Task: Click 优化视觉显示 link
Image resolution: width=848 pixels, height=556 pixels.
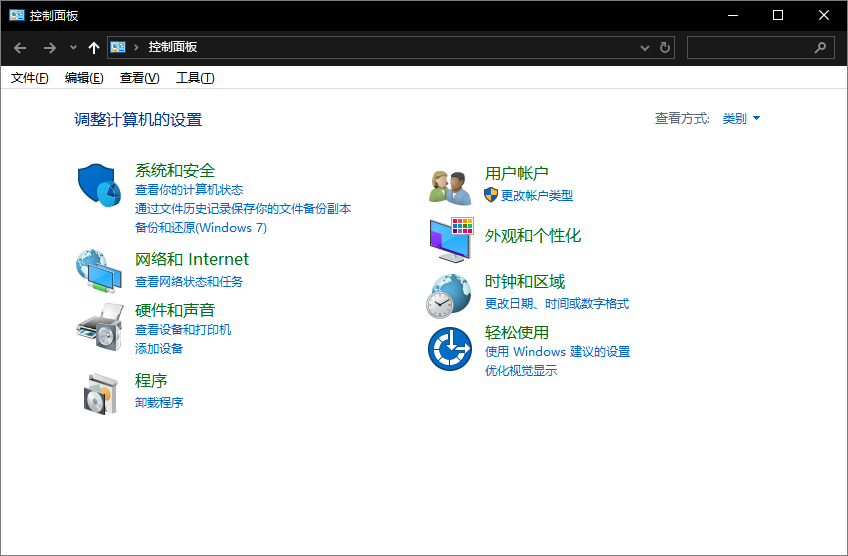Action: 521,371
